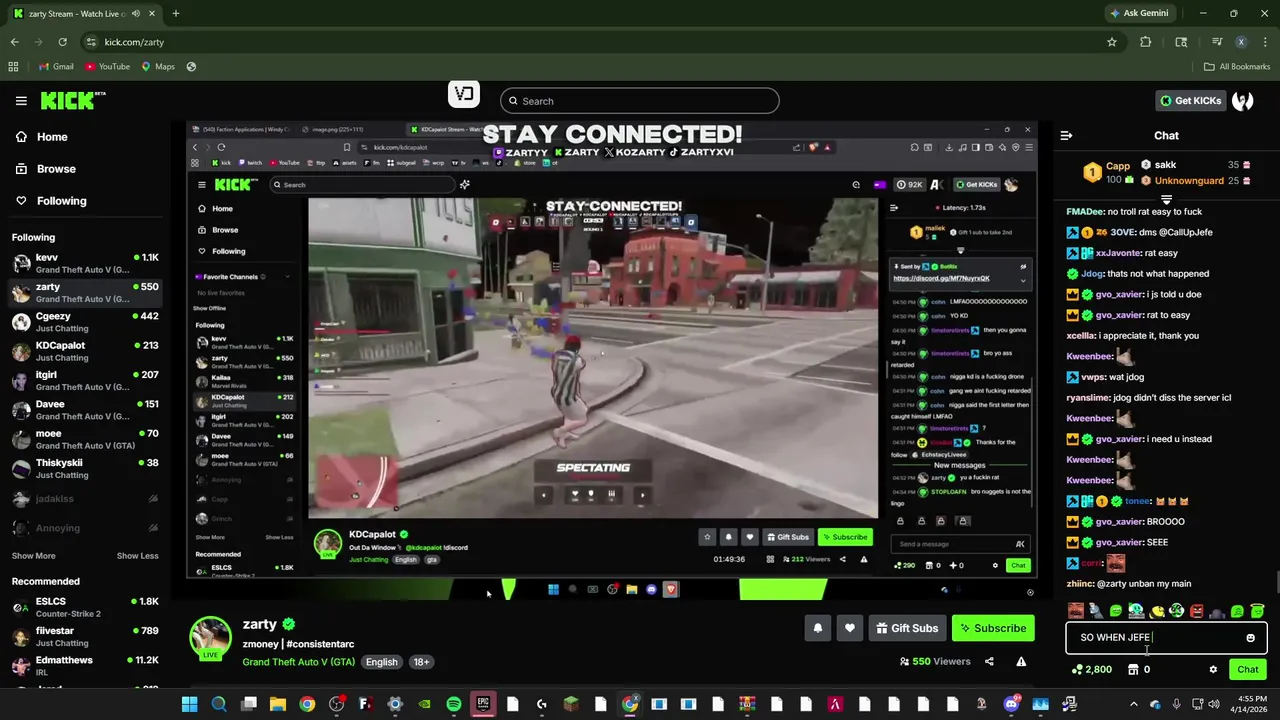Image resolution: width=1280 pixels, height=720 pixels.
Task: Subscribe to zarty's channel
Action: (993, 628)
